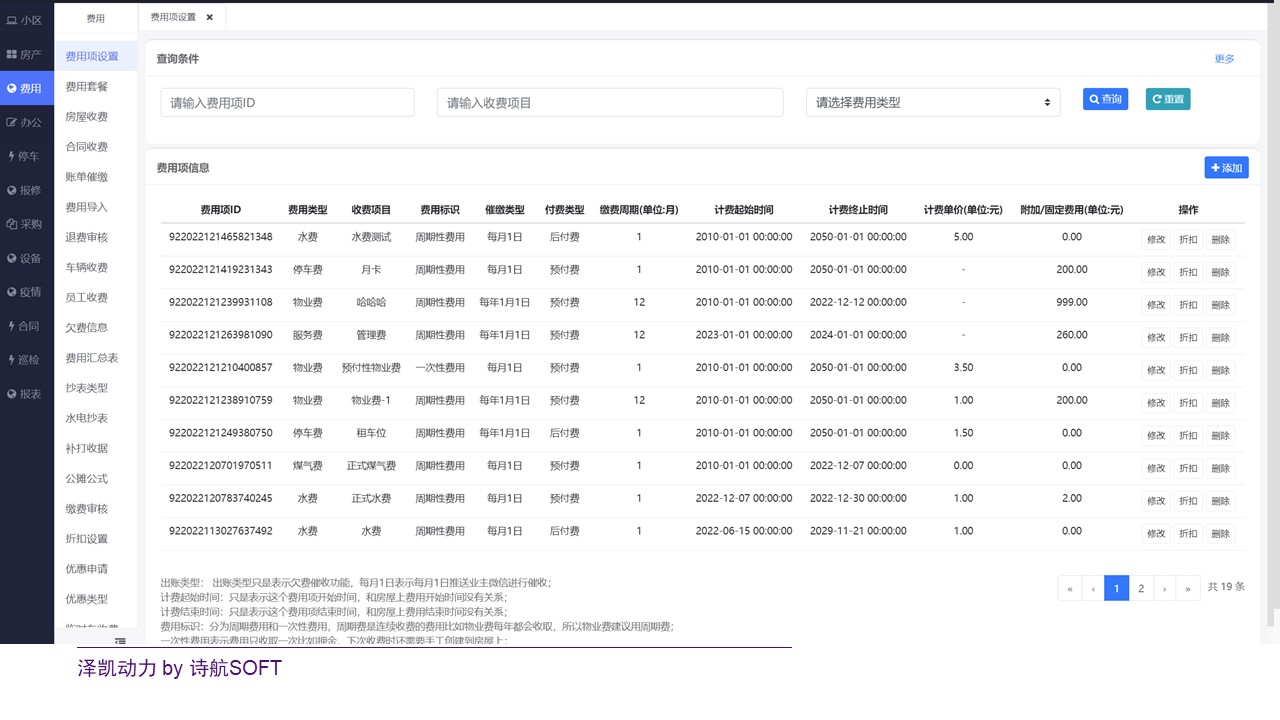The image size is (1280, 720).
Task: Open the 设备 module in left navigation
Action: pos(26,258)
